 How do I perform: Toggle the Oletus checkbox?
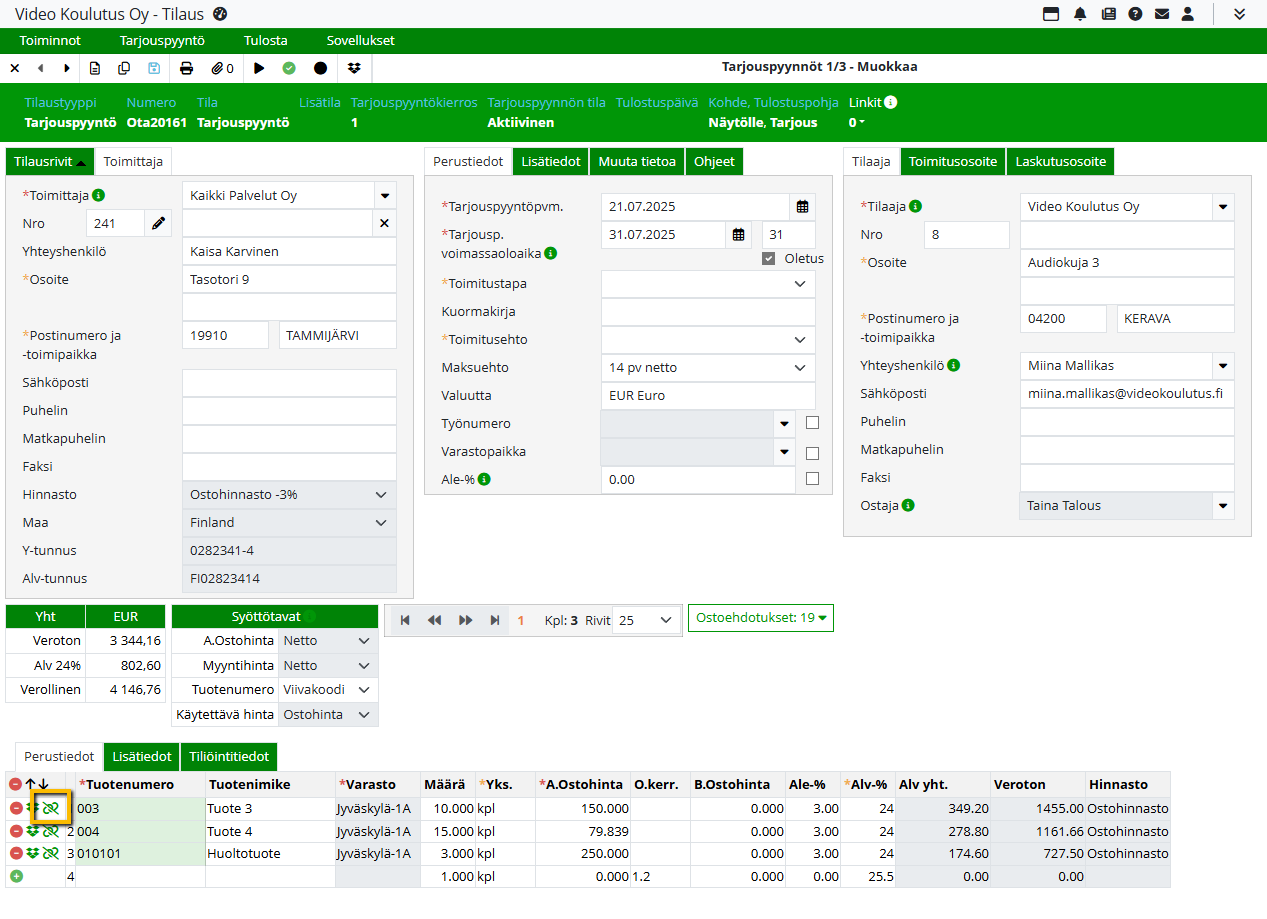pyautogui.click(x=768, y=259)
